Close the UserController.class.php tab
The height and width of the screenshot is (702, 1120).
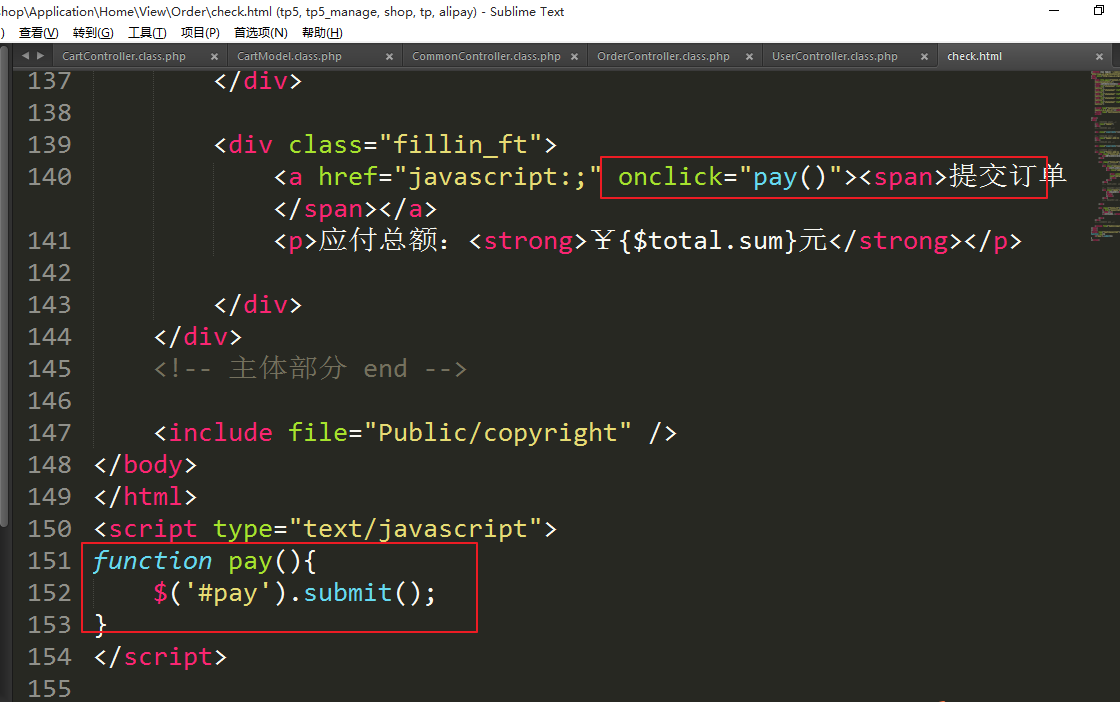pyautogui.click(x=924, y=57)
